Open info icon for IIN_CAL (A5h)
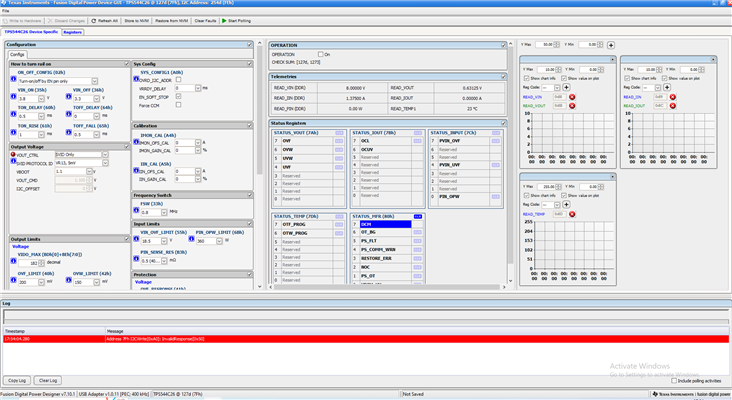 pos(136,170)
